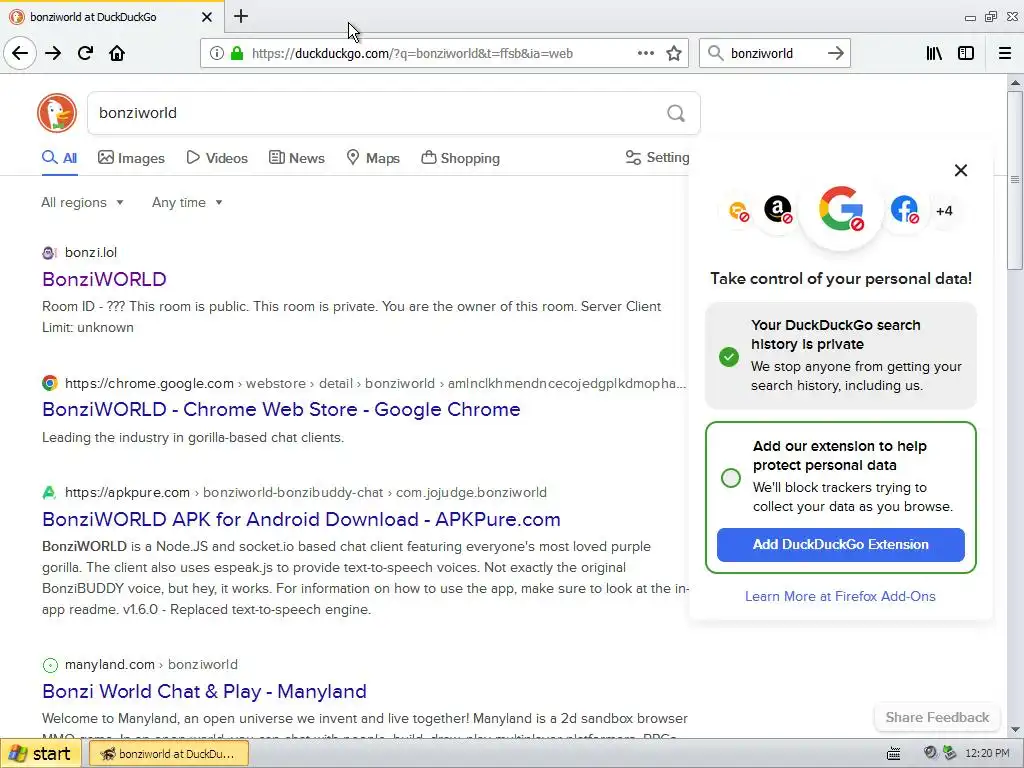
Task: Open Bonzi World Chat & Play - Manyland
Action: point(204,691)
